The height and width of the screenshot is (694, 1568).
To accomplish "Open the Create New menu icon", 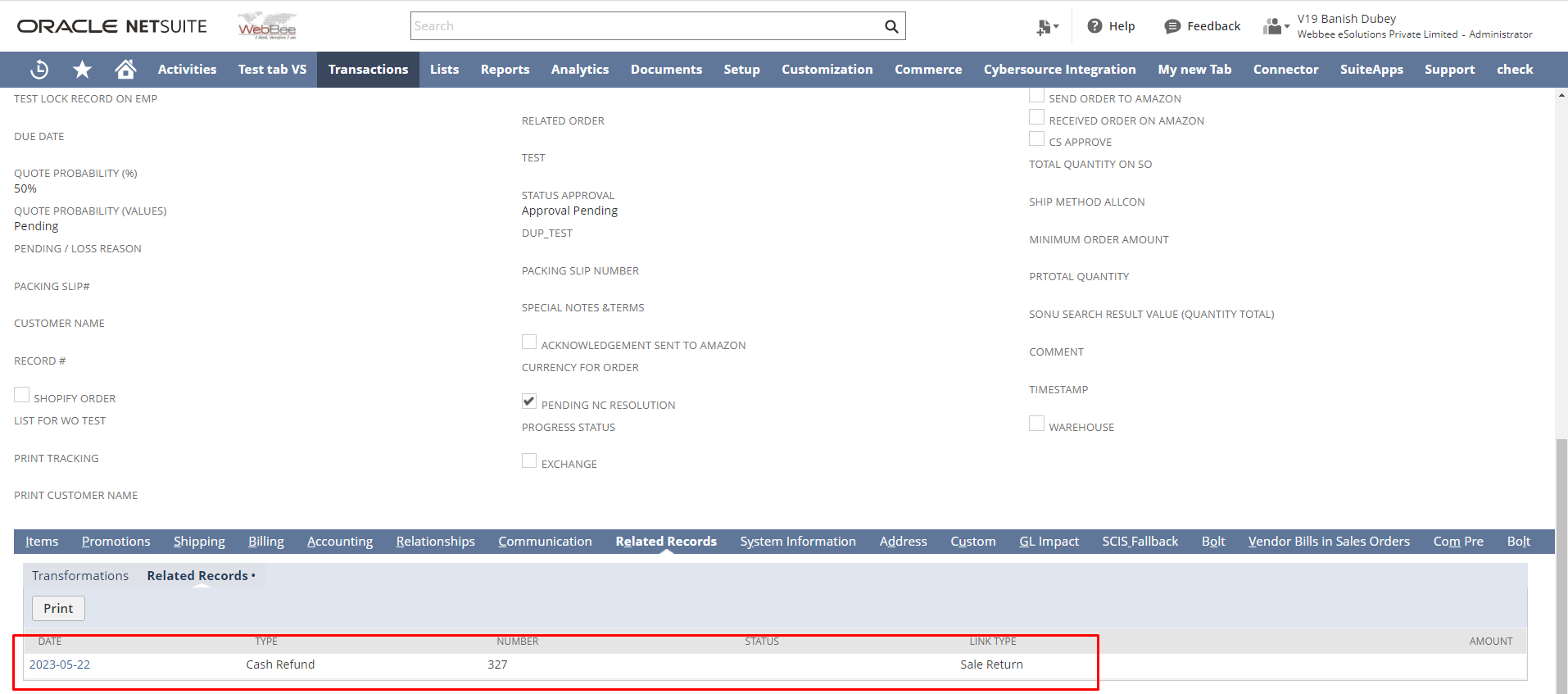I will tap(1046, 27).
